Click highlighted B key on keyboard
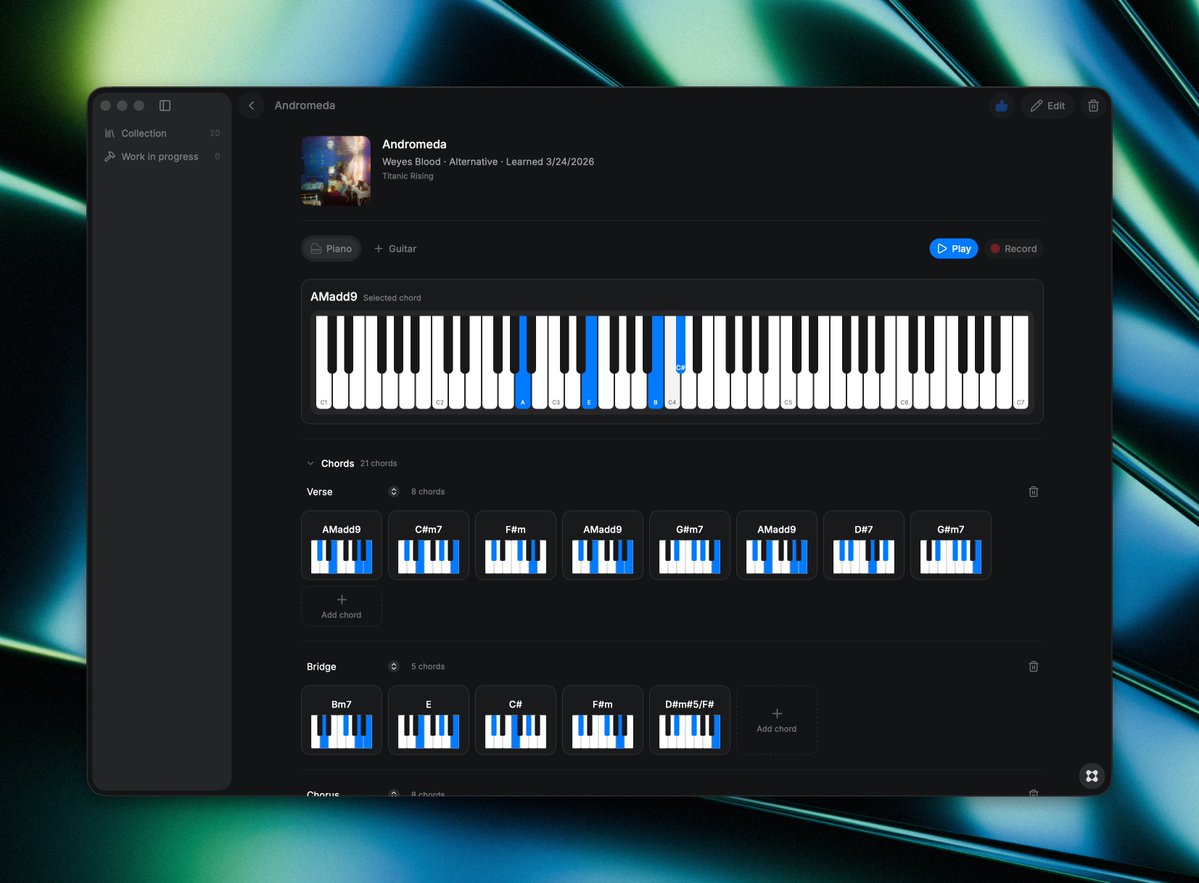Image resolution: width=1199 pixels, height=883 pixels. (655, 390)
